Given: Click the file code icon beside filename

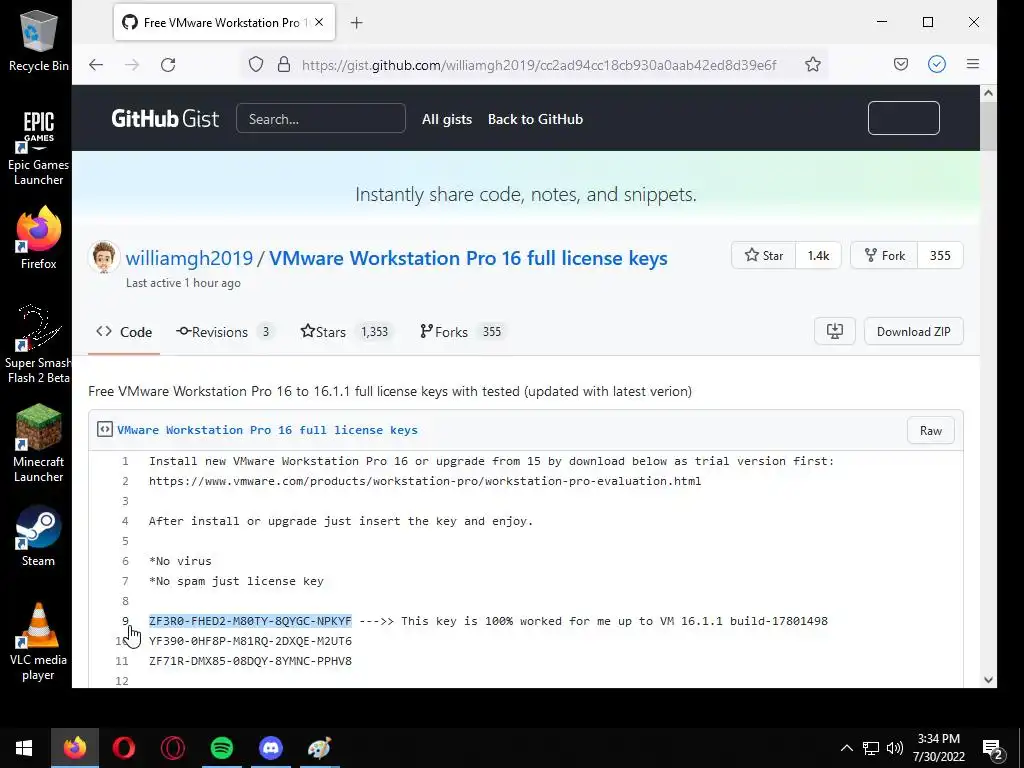Looking at the screenshot, I should [x=104, y=429].
